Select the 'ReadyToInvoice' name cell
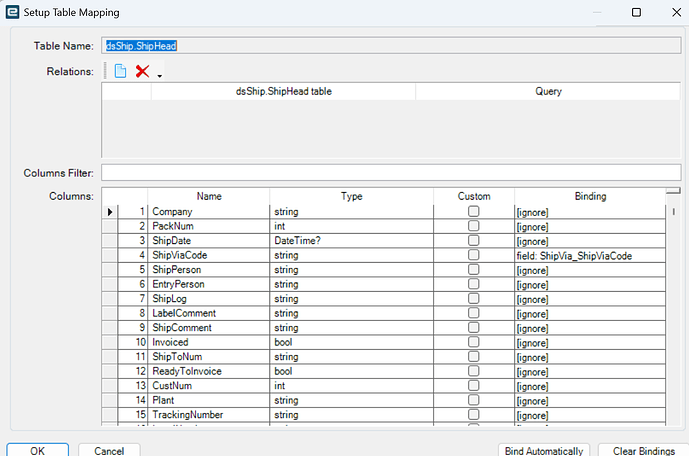Viewport: 689px width, 456px height. pyautogui.click(x=209, y=371)
